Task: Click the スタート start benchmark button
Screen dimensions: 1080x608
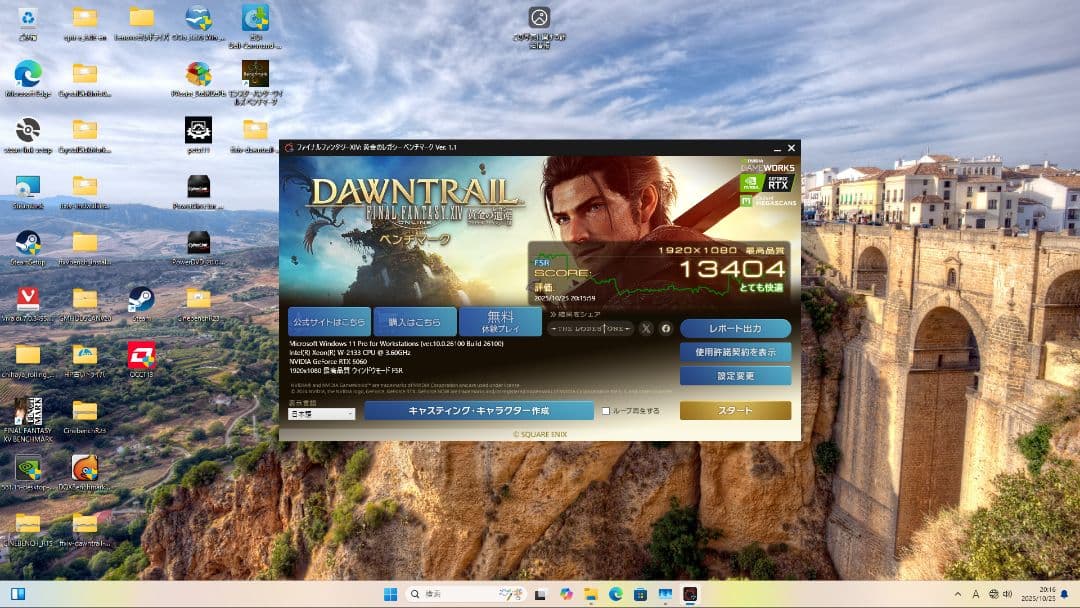Action: coord(735,411)
